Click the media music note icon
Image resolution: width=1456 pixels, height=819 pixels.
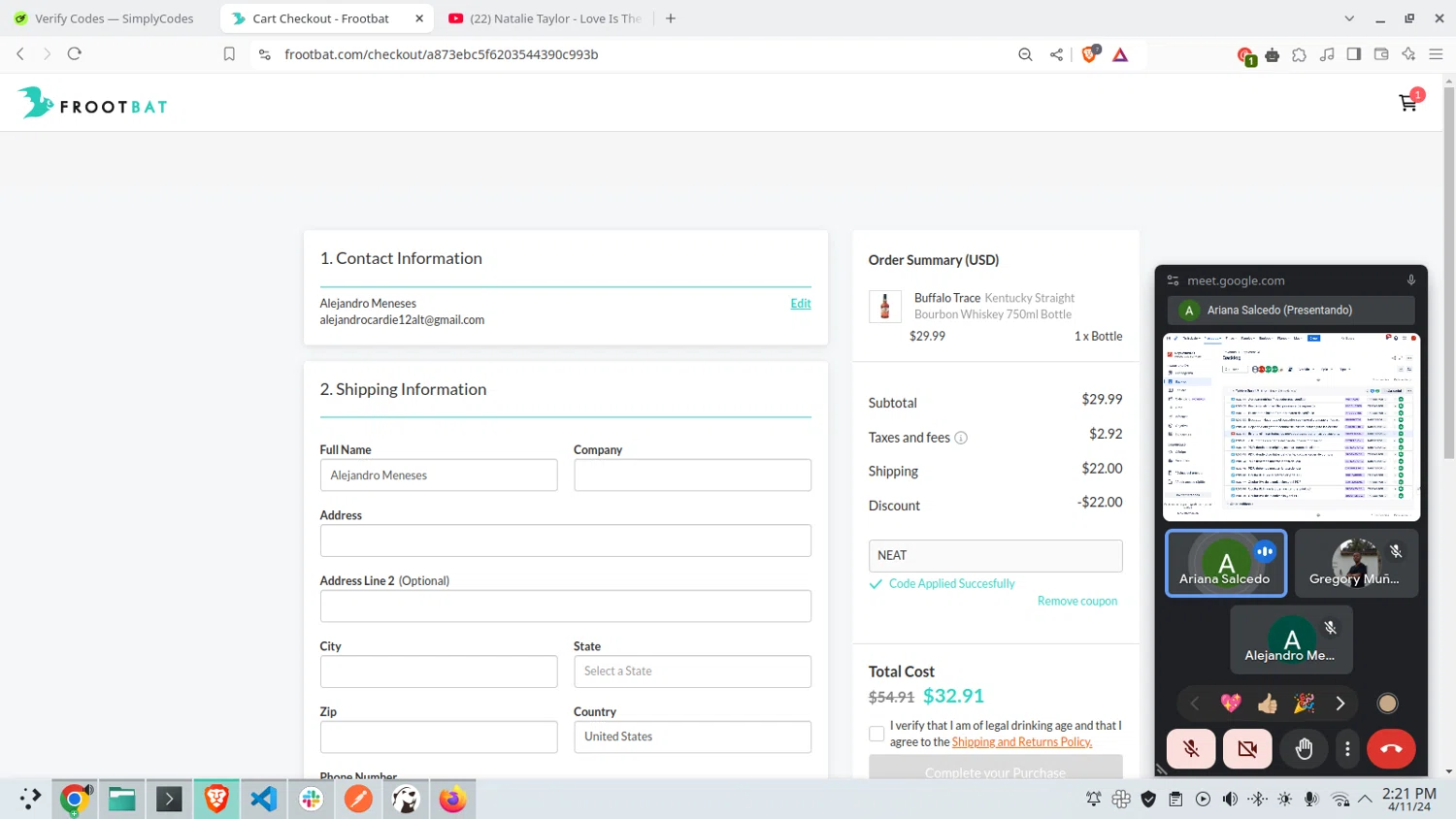1327,55
